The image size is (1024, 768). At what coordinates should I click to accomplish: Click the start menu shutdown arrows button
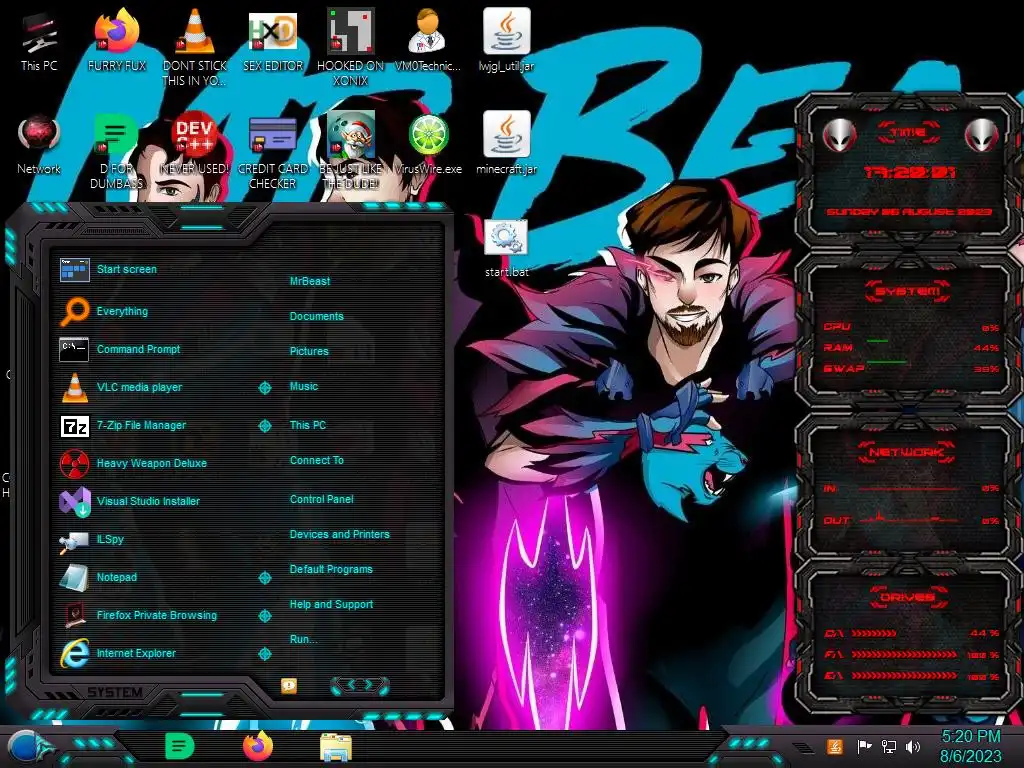pyautogui.click(x=360, y=685)
